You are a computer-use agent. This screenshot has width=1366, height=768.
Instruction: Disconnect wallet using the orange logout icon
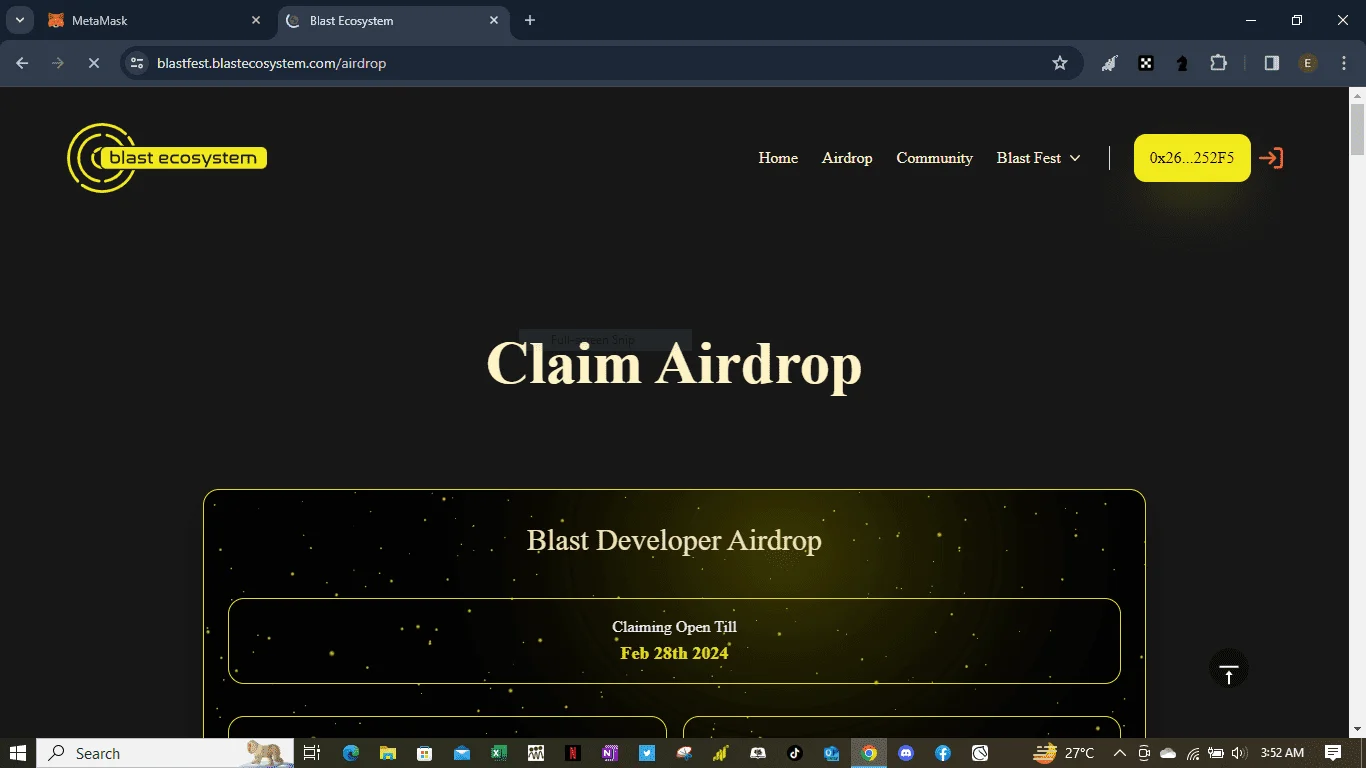1271,158
